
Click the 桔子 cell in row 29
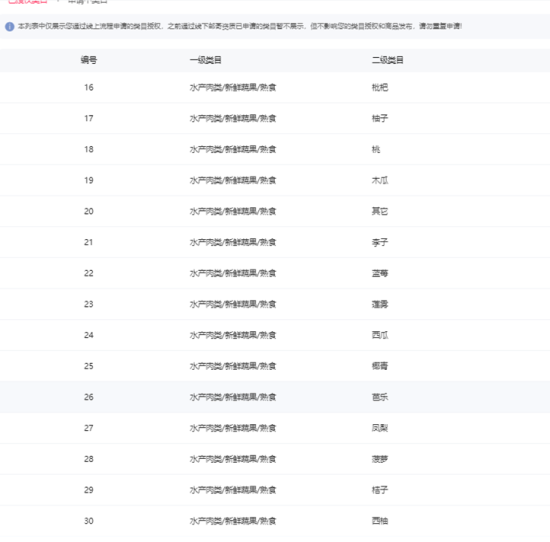click(380, 490)
